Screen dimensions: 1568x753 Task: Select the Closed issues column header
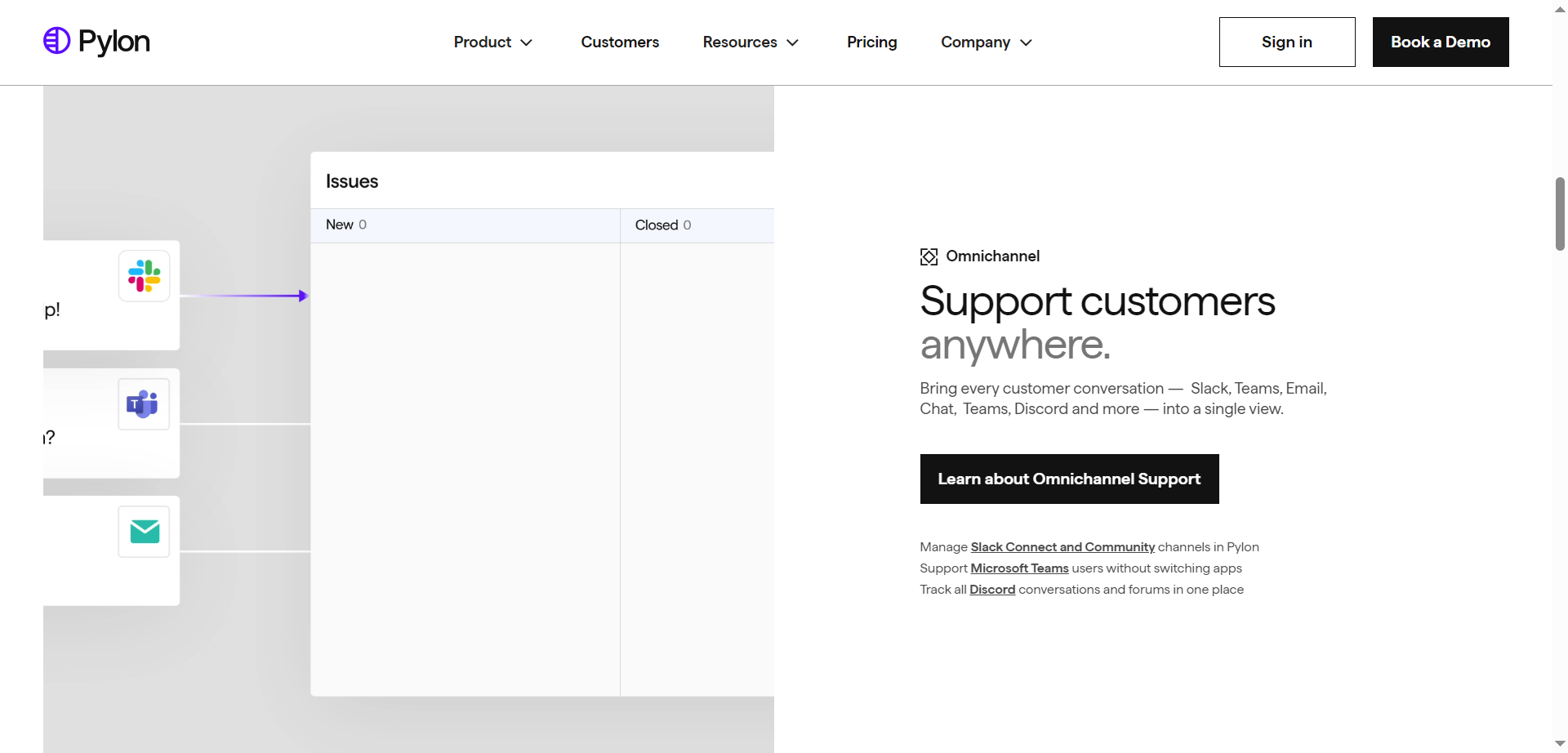coord(697,225)
